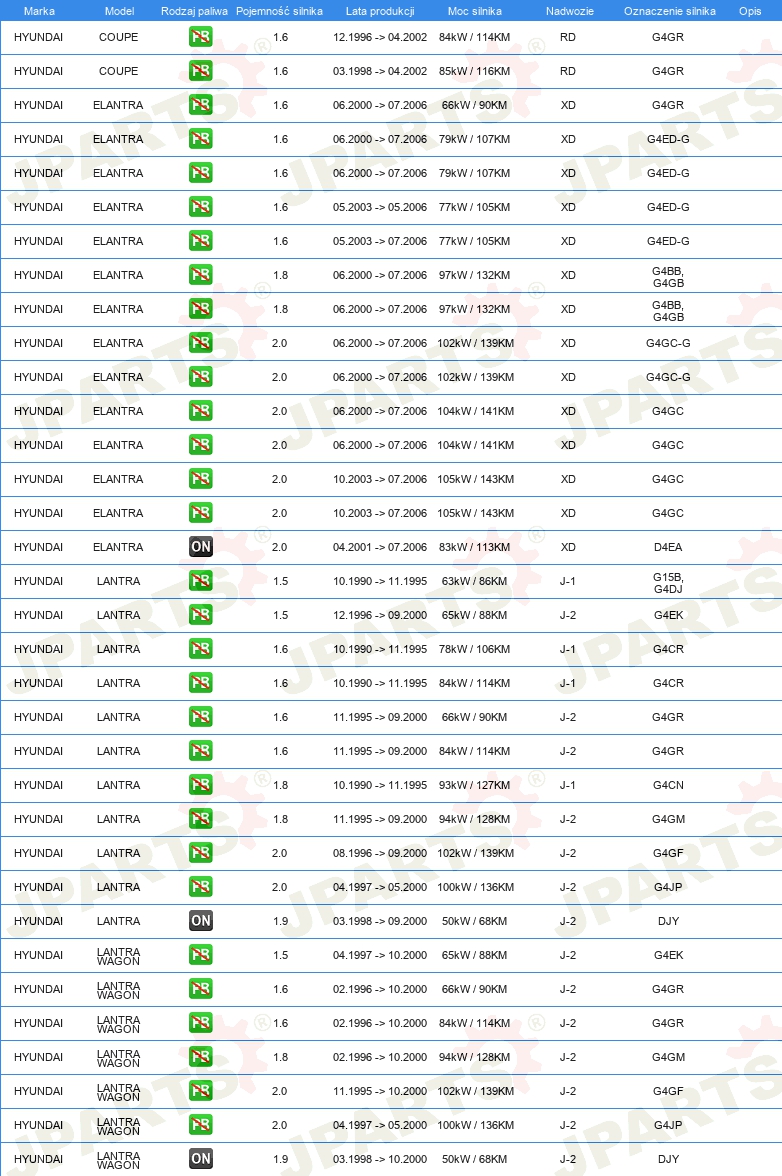Select power cell 63kW / 86KM

(475, 581)
